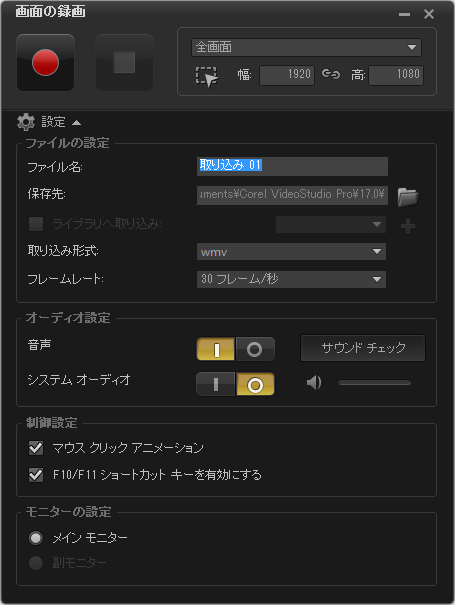This screenshot has height=605, width=455.
Task: Mute using the system audio speaker icon
Action: coord(314,383)
